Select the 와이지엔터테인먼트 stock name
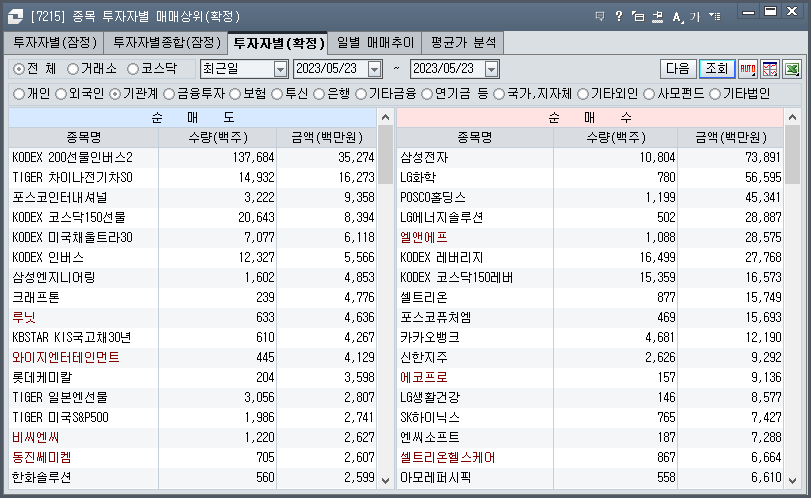 pyautogui.click(x=66, y=357)
